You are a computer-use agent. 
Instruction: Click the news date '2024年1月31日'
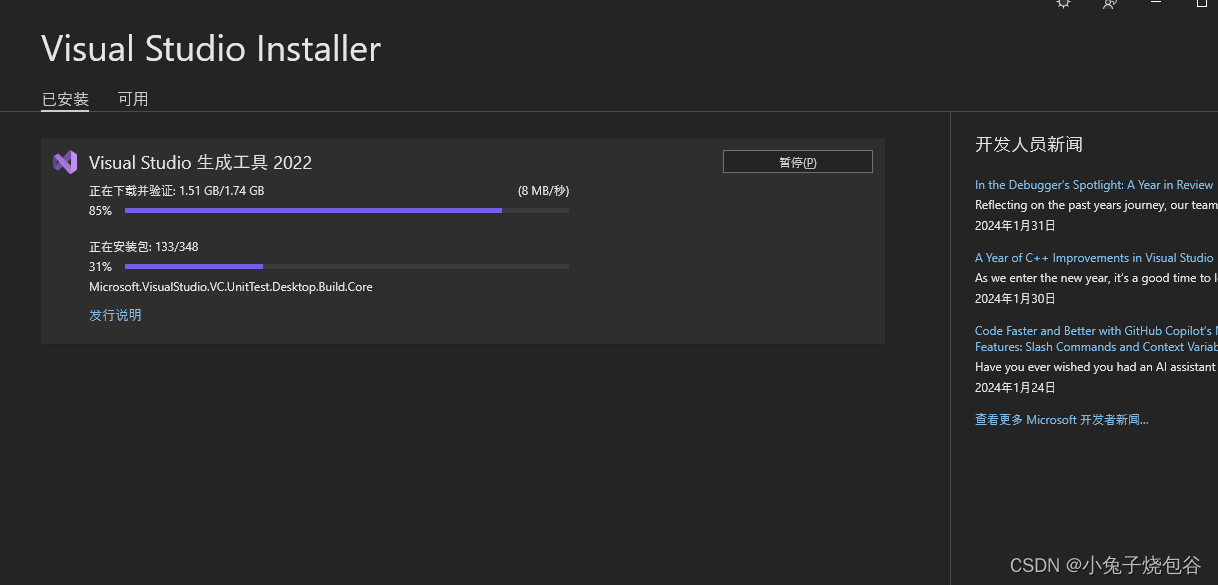tap(1015, 225)
